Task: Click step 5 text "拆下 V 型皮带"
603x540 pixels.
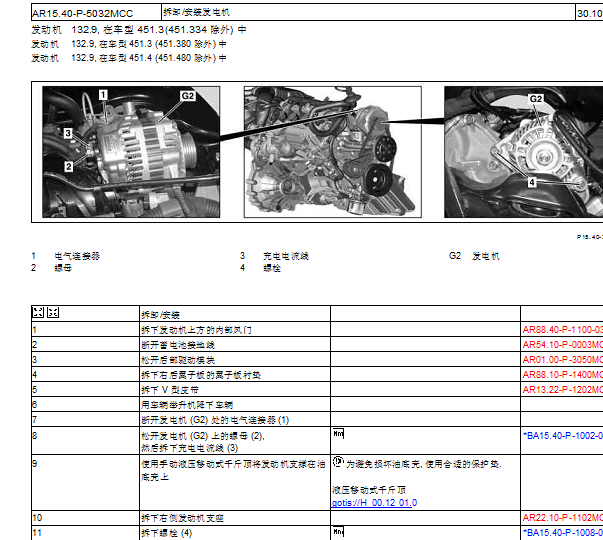Action: [170, 390]
